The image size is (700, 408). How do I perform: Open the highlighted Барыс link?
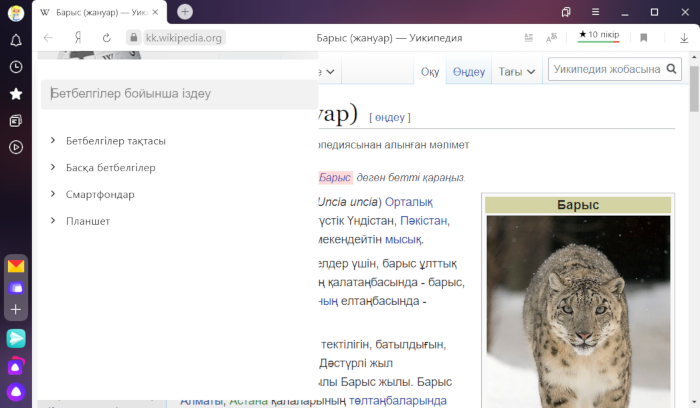[x=335, y=178]
